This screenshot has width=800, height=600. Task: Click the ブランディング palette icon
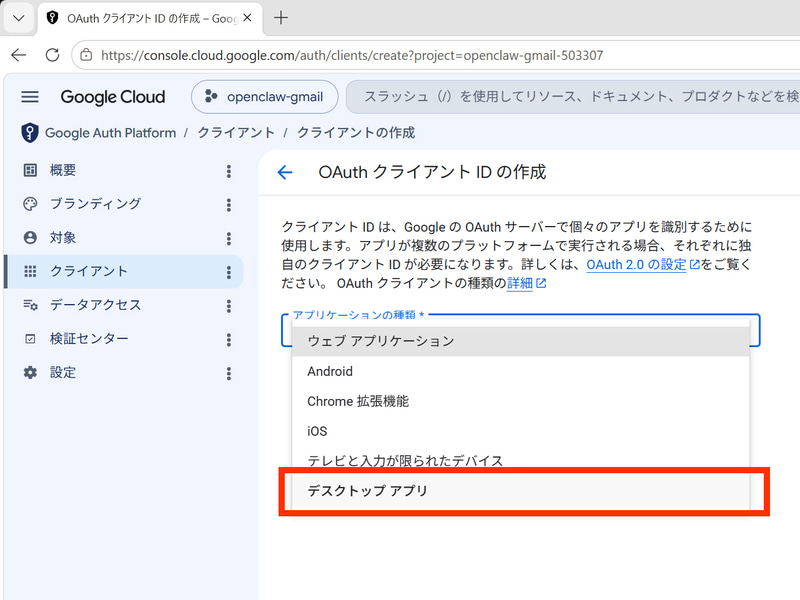(x=30, y=204)
